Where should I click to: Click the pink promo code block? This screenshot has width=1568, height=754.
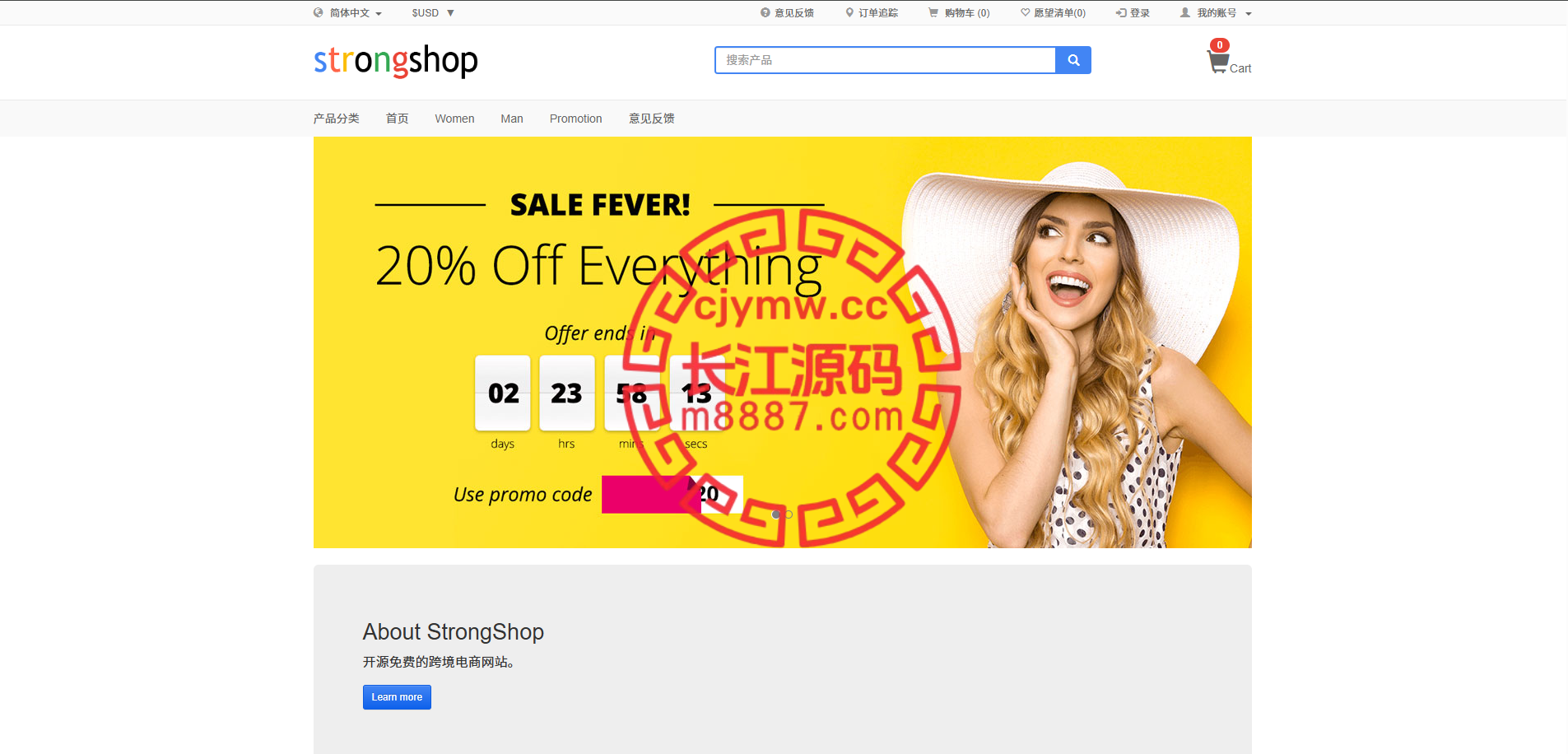[651, 494]
